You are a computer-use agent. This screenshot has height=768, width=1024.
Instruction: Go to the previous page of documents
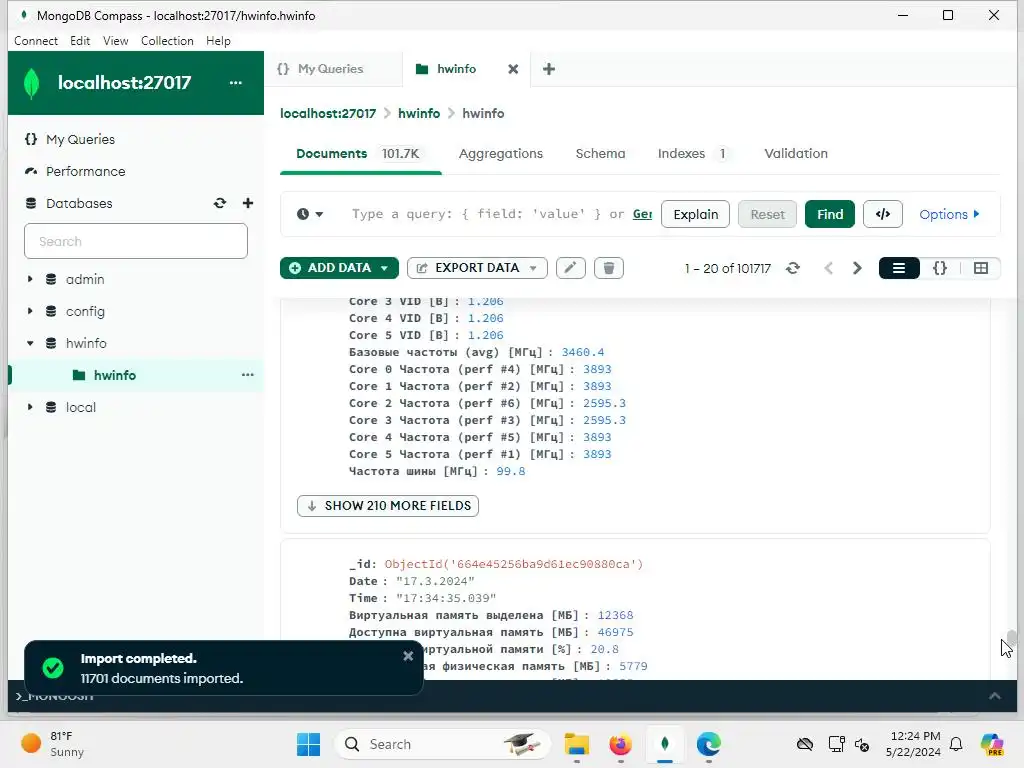click(x=828, y=268)
